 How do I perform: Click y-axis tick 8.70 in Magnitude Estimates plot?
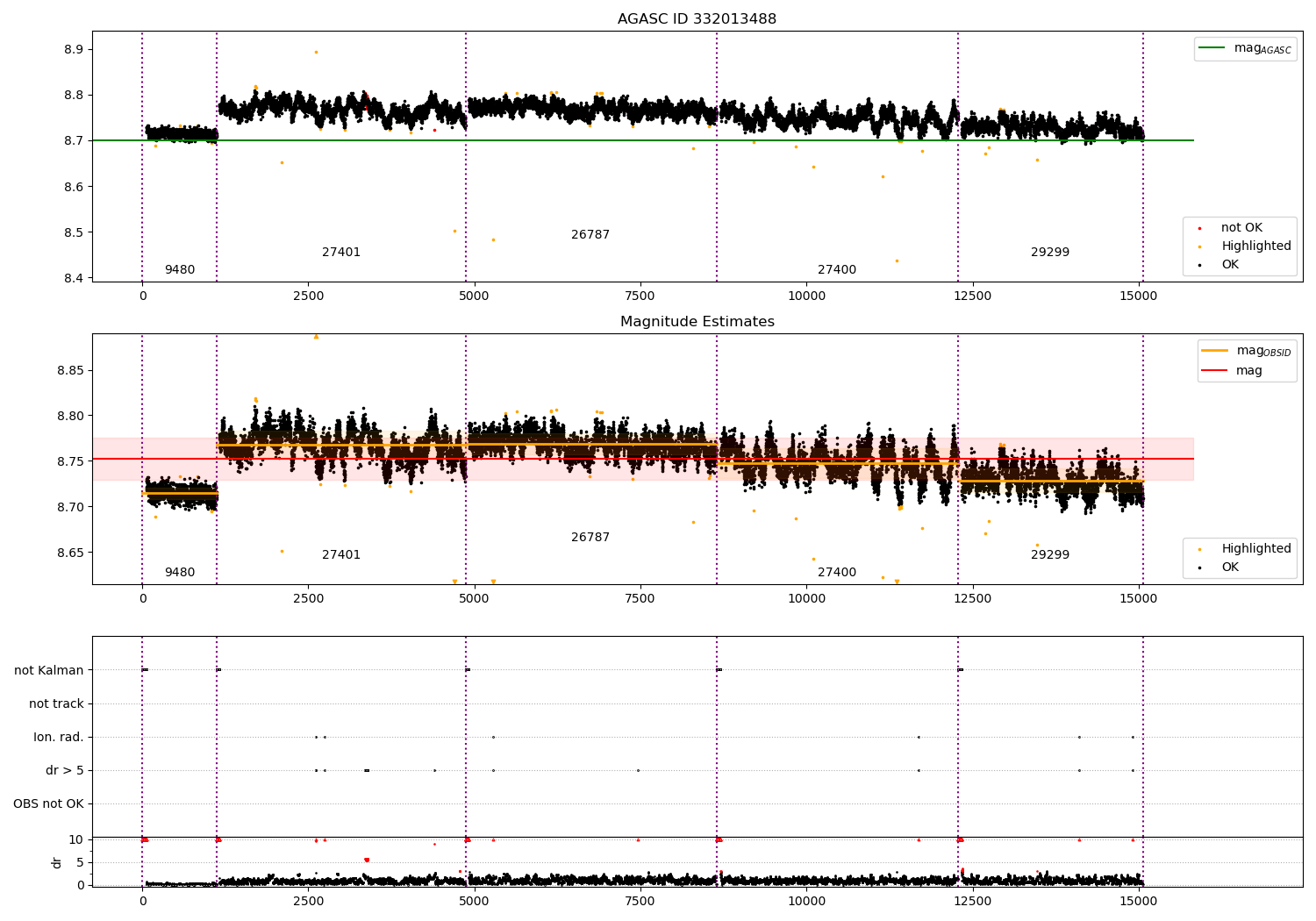pos(70,507)
